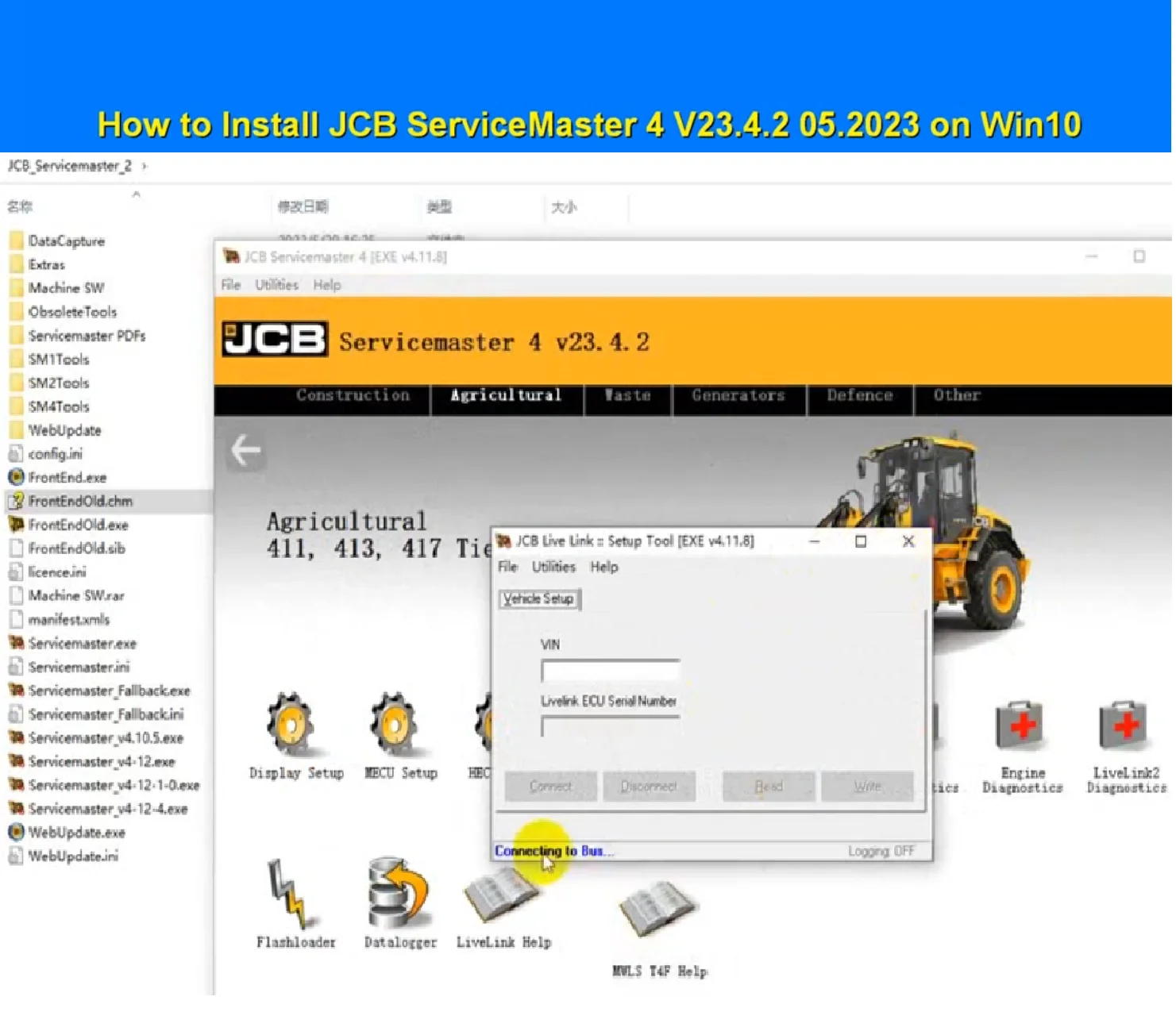Switch to the Agricultural tab
Viewport: 1176px width, 1012px height.
(507, 397)
